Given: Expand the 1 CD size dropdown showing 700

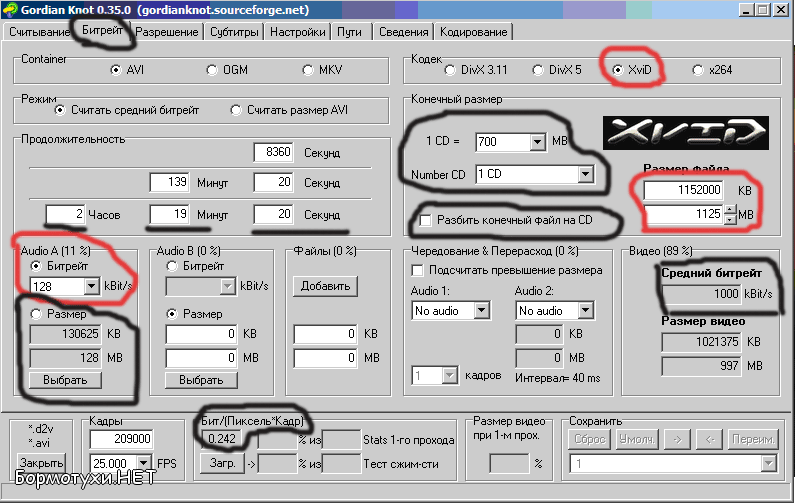Looking at the screenshot, I should pos(537,142).
